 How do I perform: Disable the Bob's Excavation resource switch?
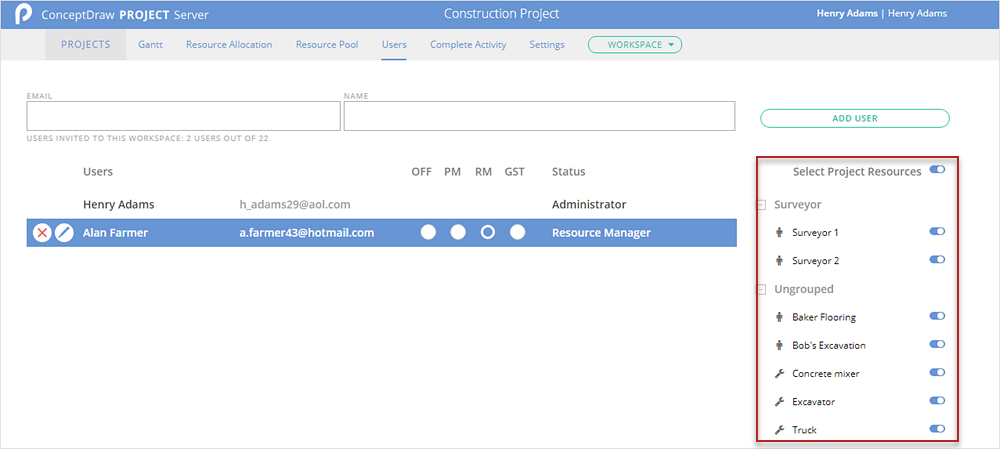click(937, 344)
